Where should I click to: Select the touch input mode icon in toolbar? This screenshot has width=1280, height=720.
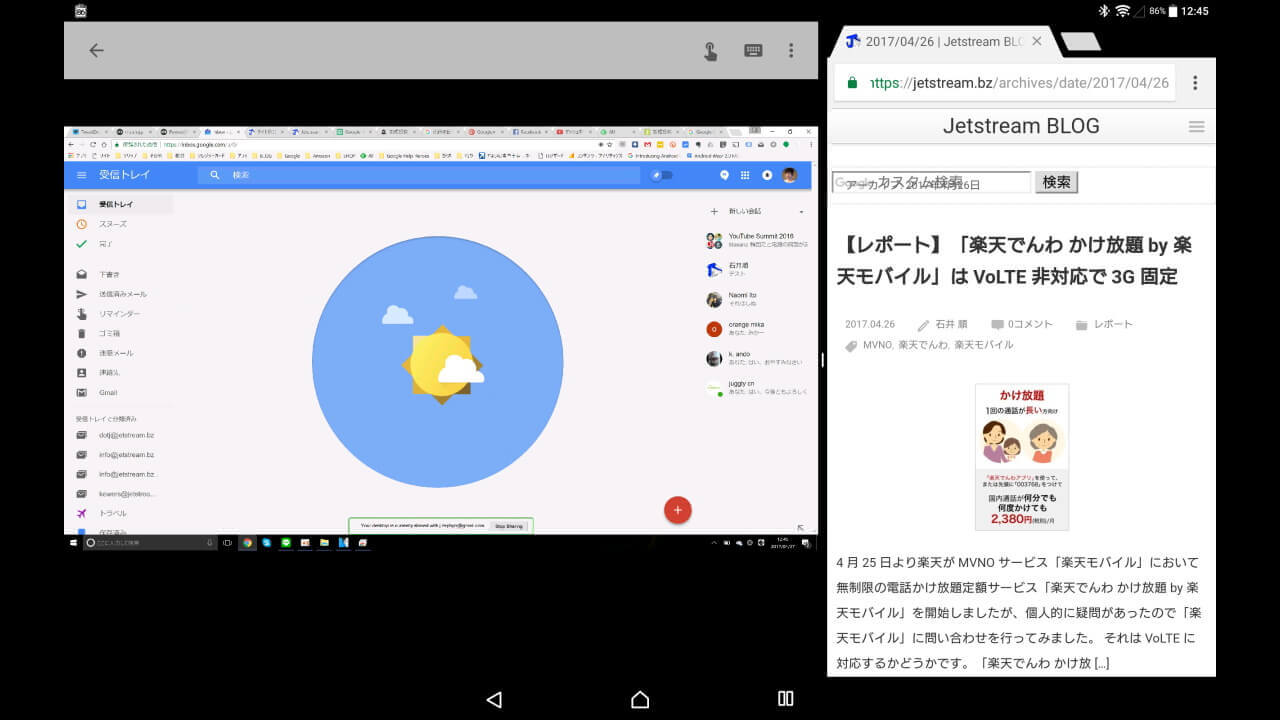(711, 50)
